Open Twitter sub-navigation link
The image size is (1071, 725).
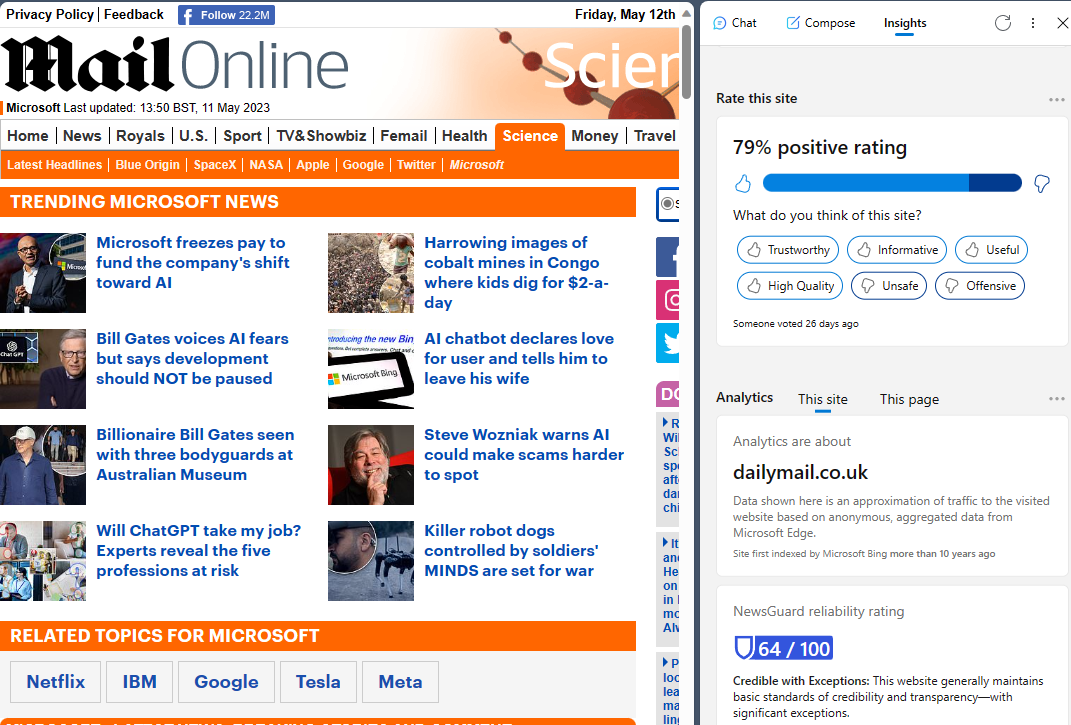416,165
